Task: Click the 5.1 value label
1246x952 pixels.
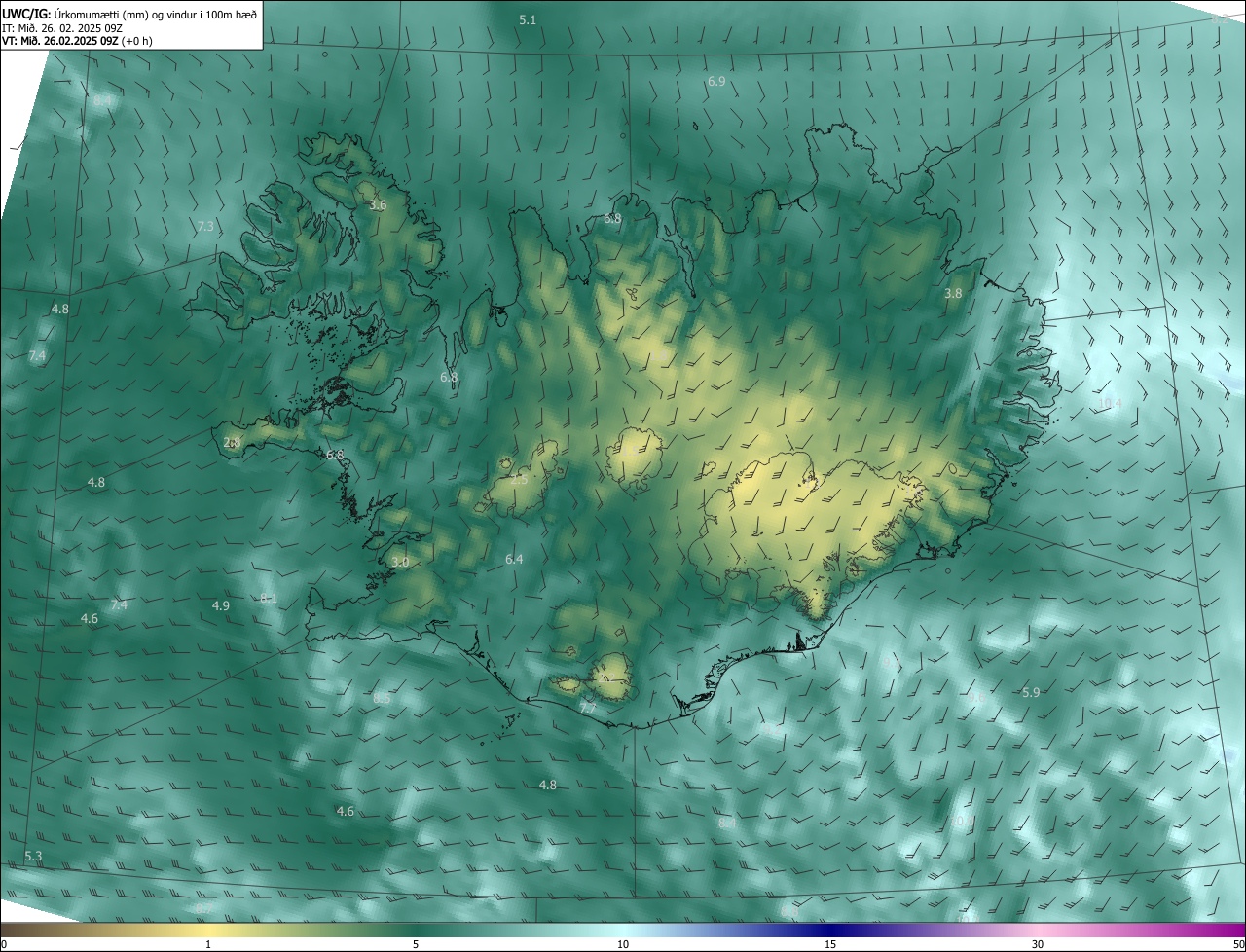Action: (528, 19)
